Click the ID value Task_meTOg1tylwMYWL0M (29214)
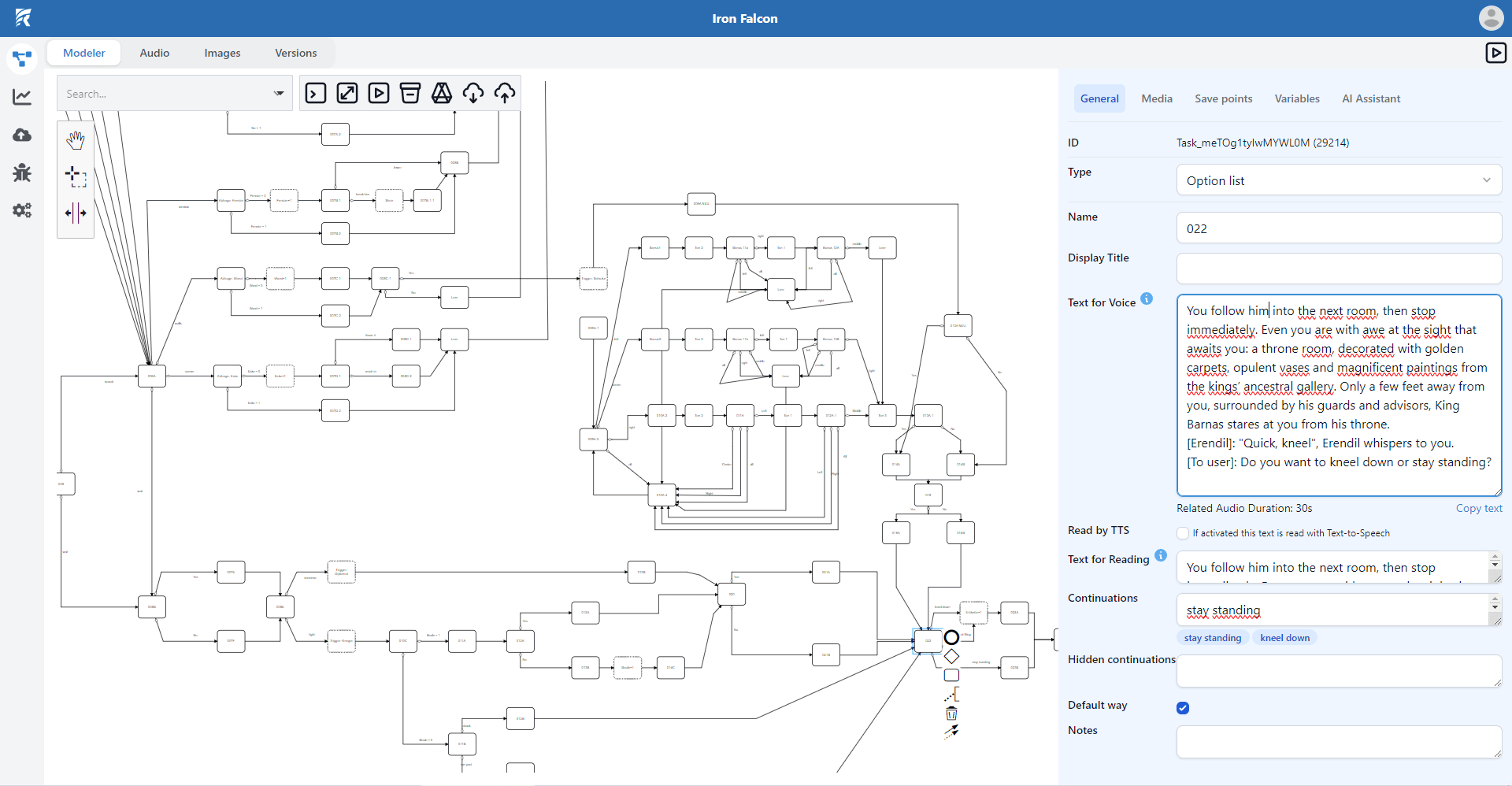The width and height of the screenshot is (1512, 786). pos(1262,143)
